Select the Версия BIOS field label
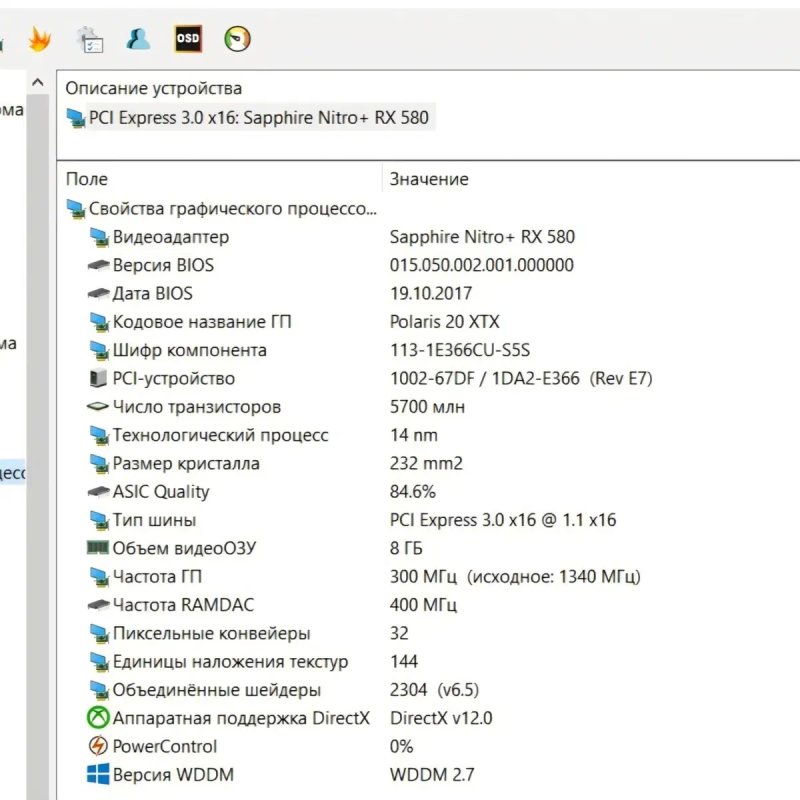 (x=163, y=265)
